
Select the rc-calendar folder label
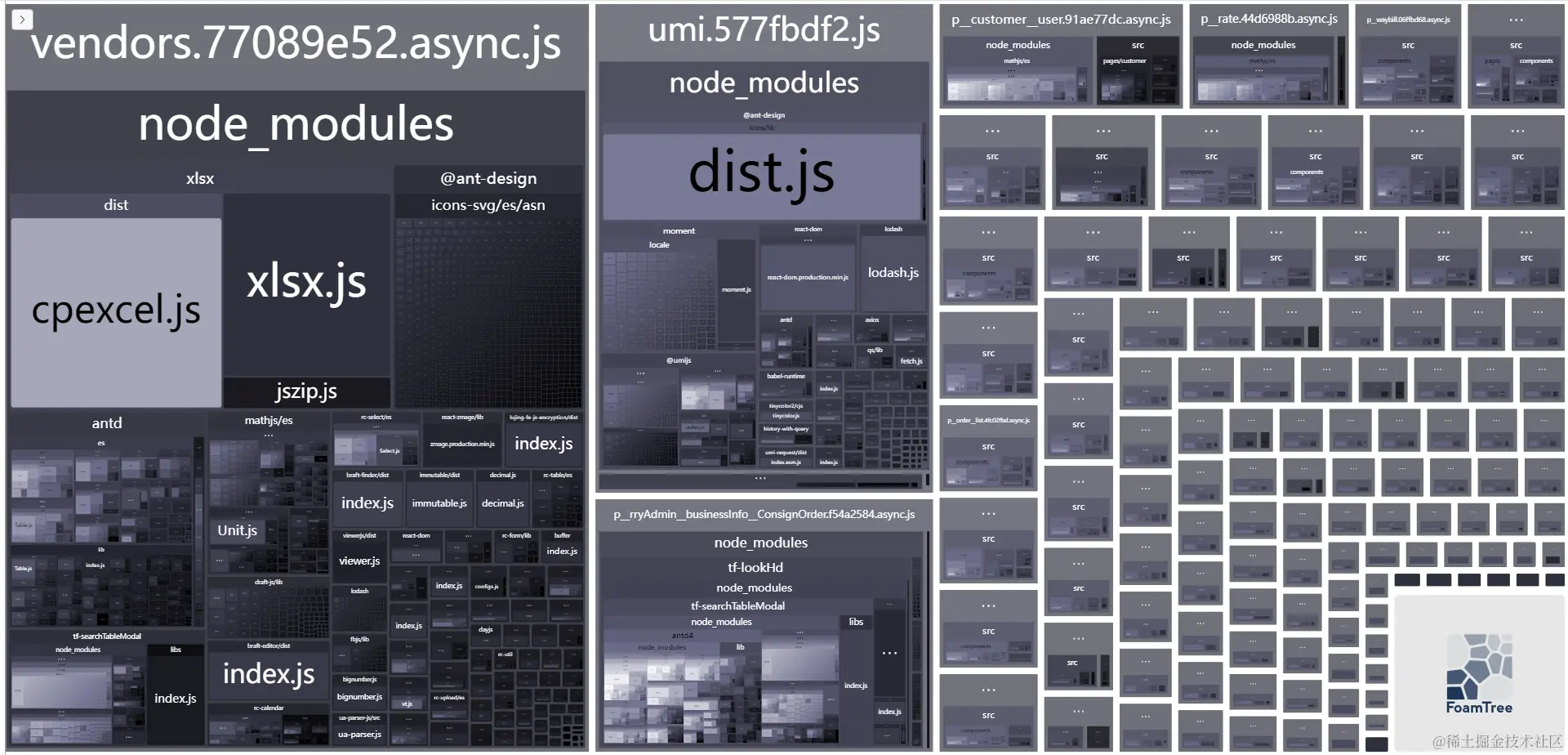coord(269,708)
